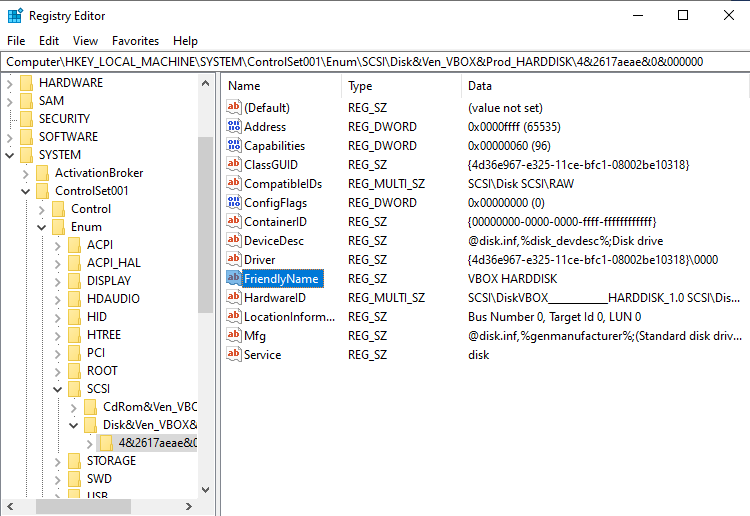Click the SAM folder icon
The height and width of the screenshot is (516, 750).
click(x=26, y=101)
